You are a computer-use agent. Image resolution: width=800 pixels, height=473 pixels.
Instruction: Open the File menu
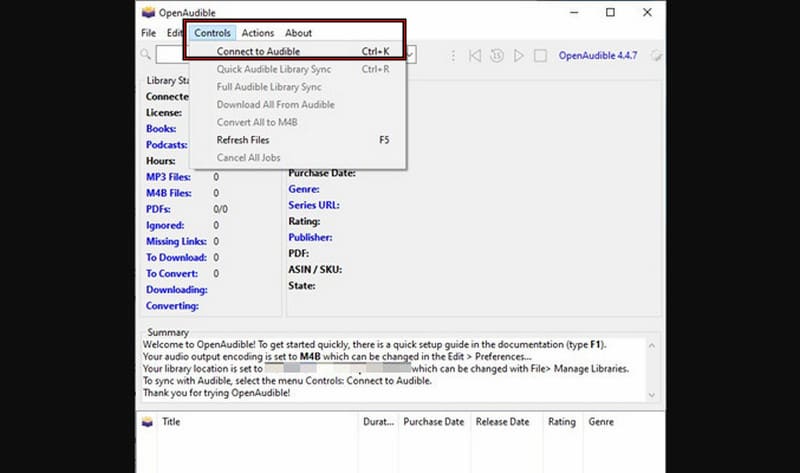148,33
